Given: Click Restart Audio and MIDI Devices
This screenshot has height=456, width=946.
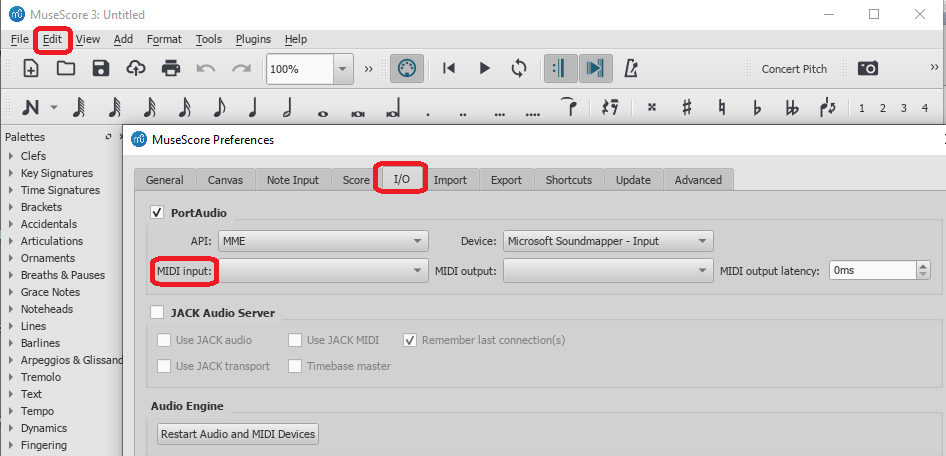Looking at the screenshot, I should [x=238, y=434].
